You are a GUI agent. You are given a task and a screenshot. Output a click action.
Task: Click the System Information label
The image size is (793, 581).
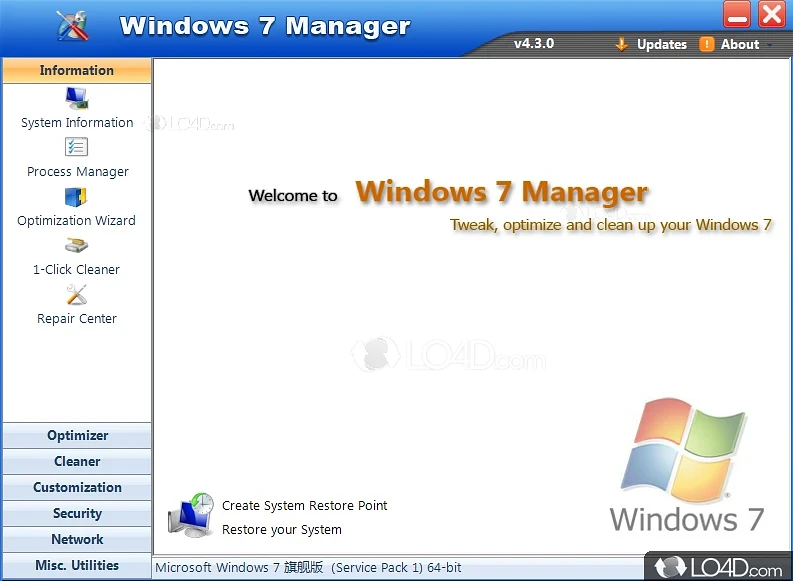coord(77,123)
